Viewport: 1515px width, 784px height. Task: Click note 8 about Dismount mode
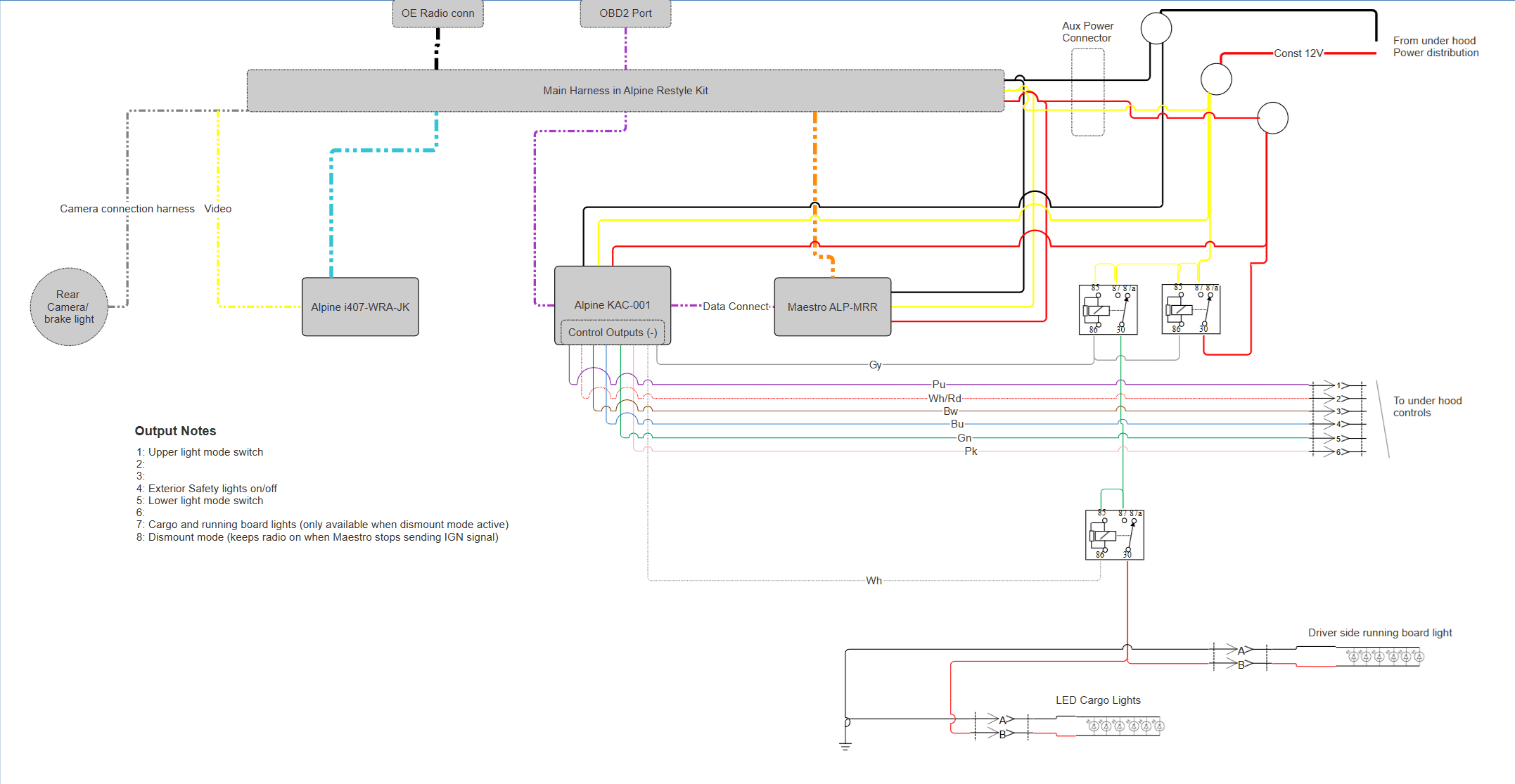point(317,537)
